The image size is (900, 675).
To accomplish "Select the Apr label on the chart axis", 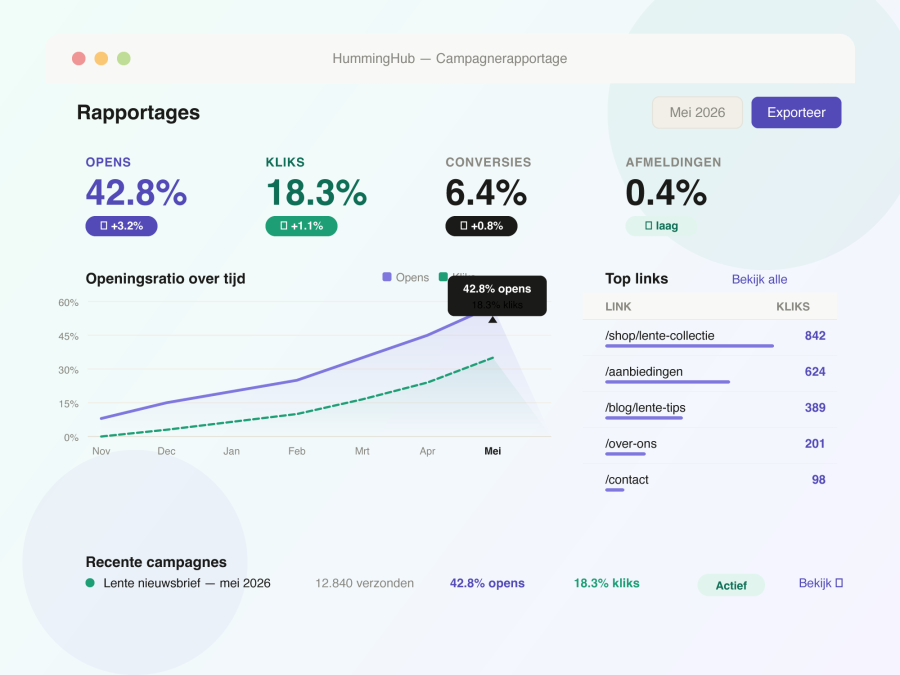I will click(427, 451).
